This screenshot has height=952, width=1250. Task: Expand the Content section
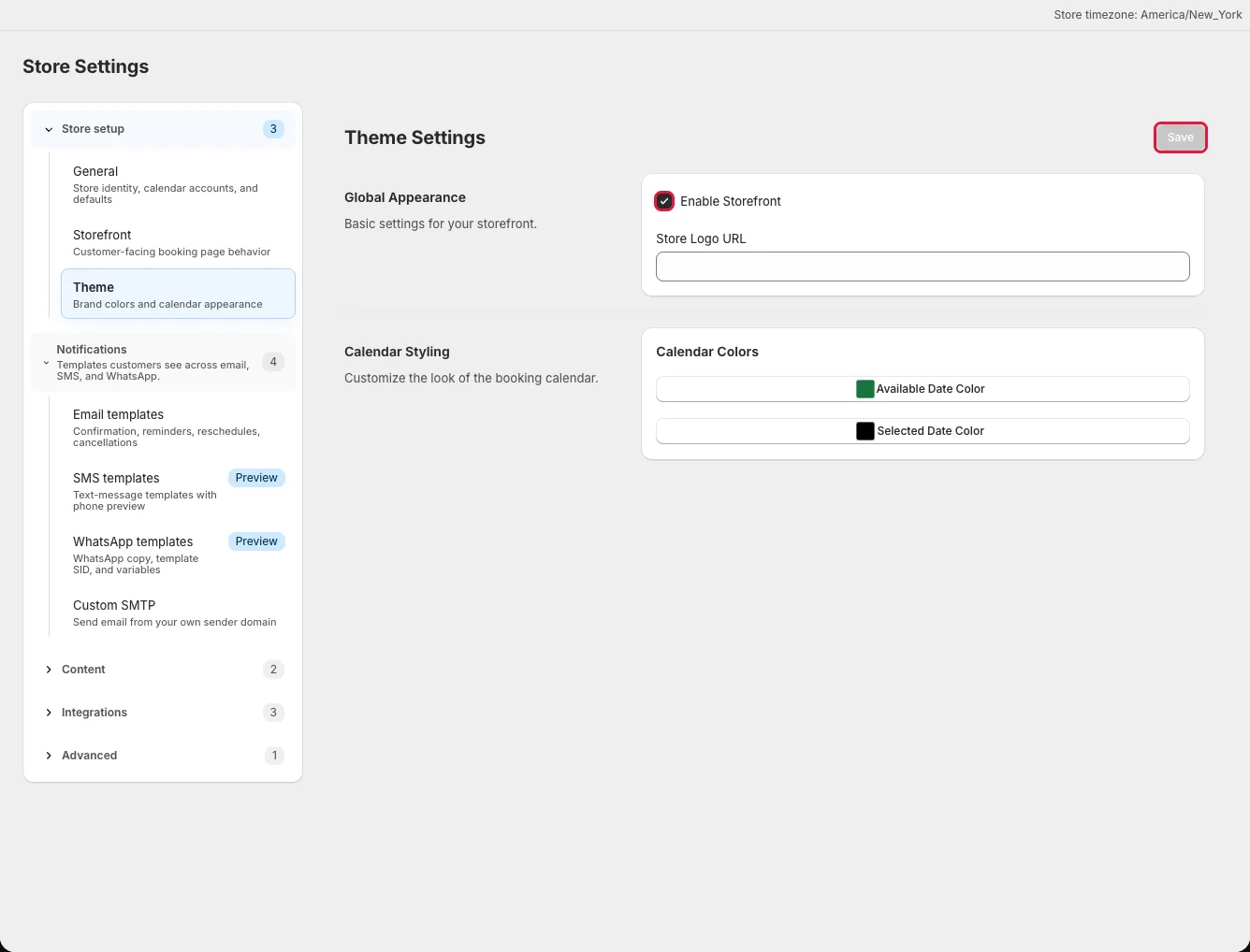pos(163,670)
